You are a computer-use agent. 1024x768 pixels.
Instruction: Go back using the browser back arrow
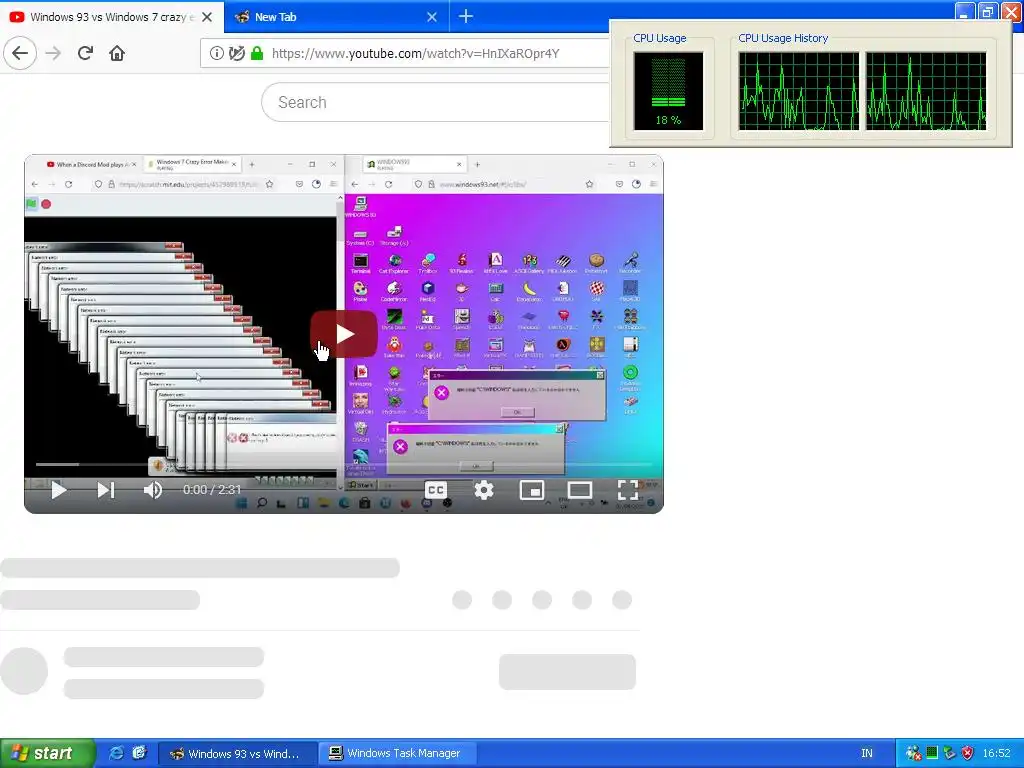point(20,53)
